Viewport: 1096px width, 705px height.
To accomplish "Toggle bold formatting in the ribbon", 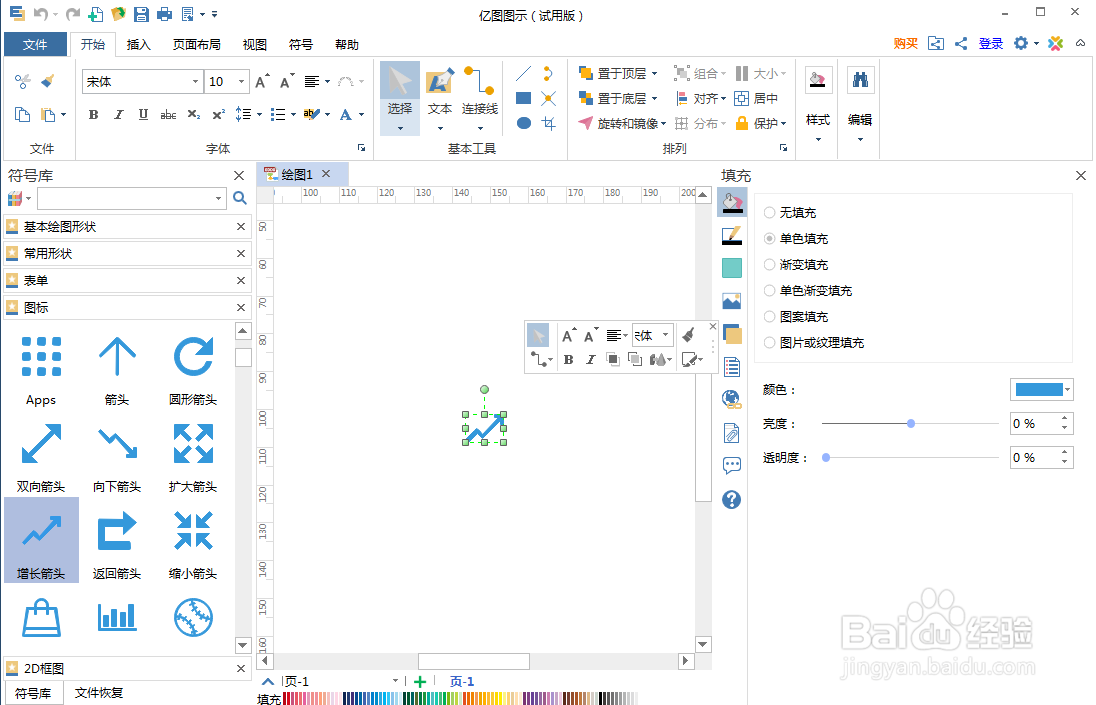I will (92, 115).
